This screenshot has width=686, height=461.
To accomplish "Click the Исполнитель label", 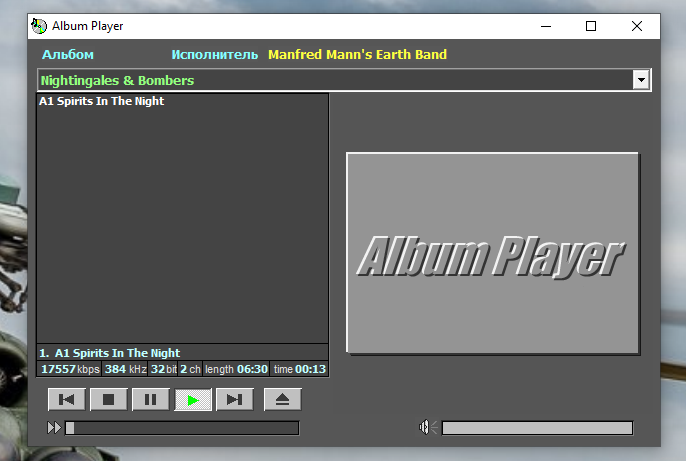I will pos(215,55).
